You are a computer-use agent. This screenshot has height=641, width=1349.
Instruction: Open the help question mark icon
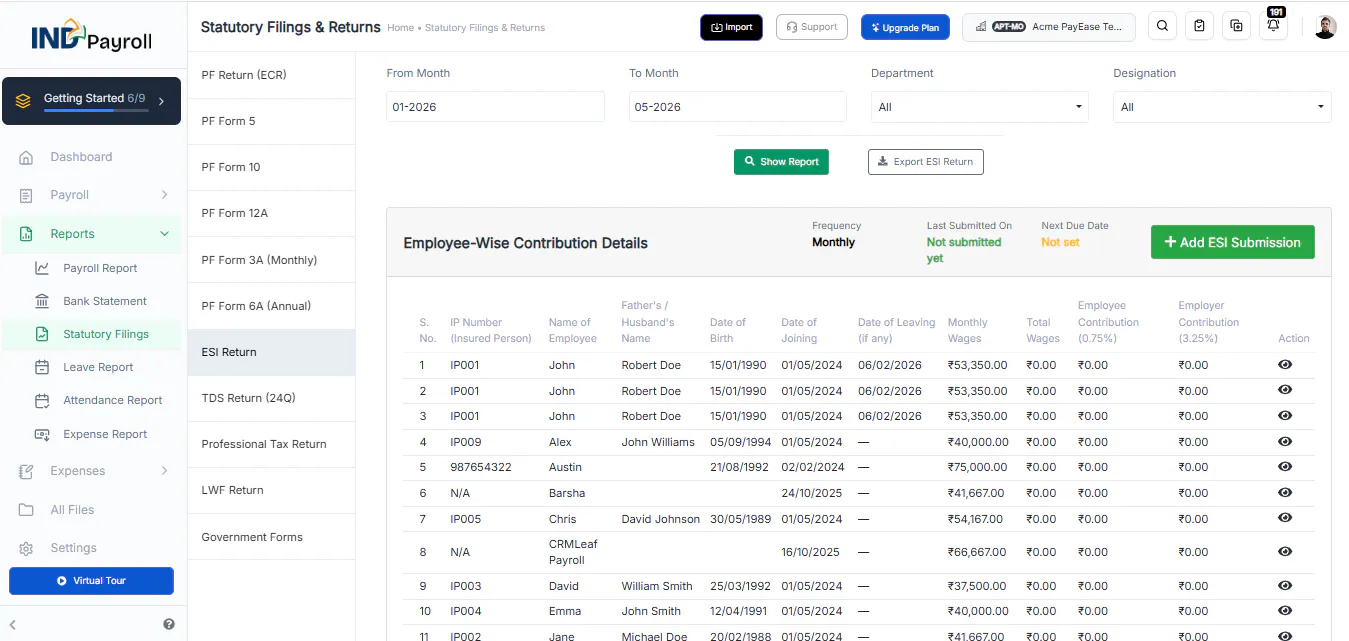point(169,624)
